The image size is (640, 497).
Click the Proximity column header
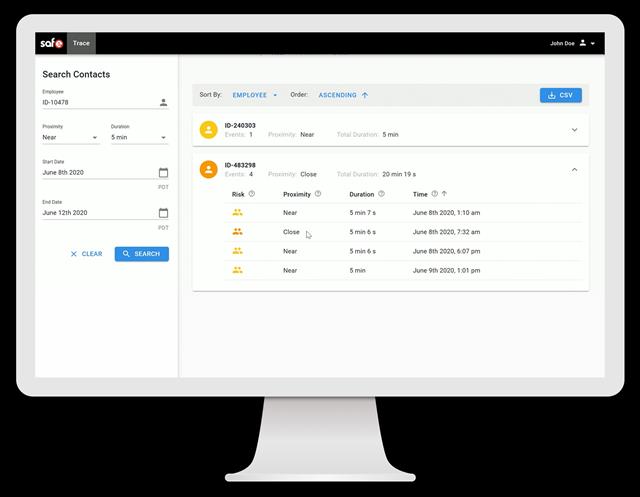(297, 194)
